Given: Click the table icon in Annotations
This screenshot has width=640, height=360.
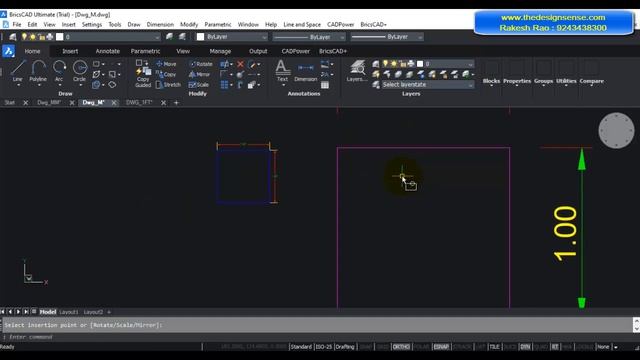Looking at the screenshot, I should pyautogui.click(x=325, y=85).
